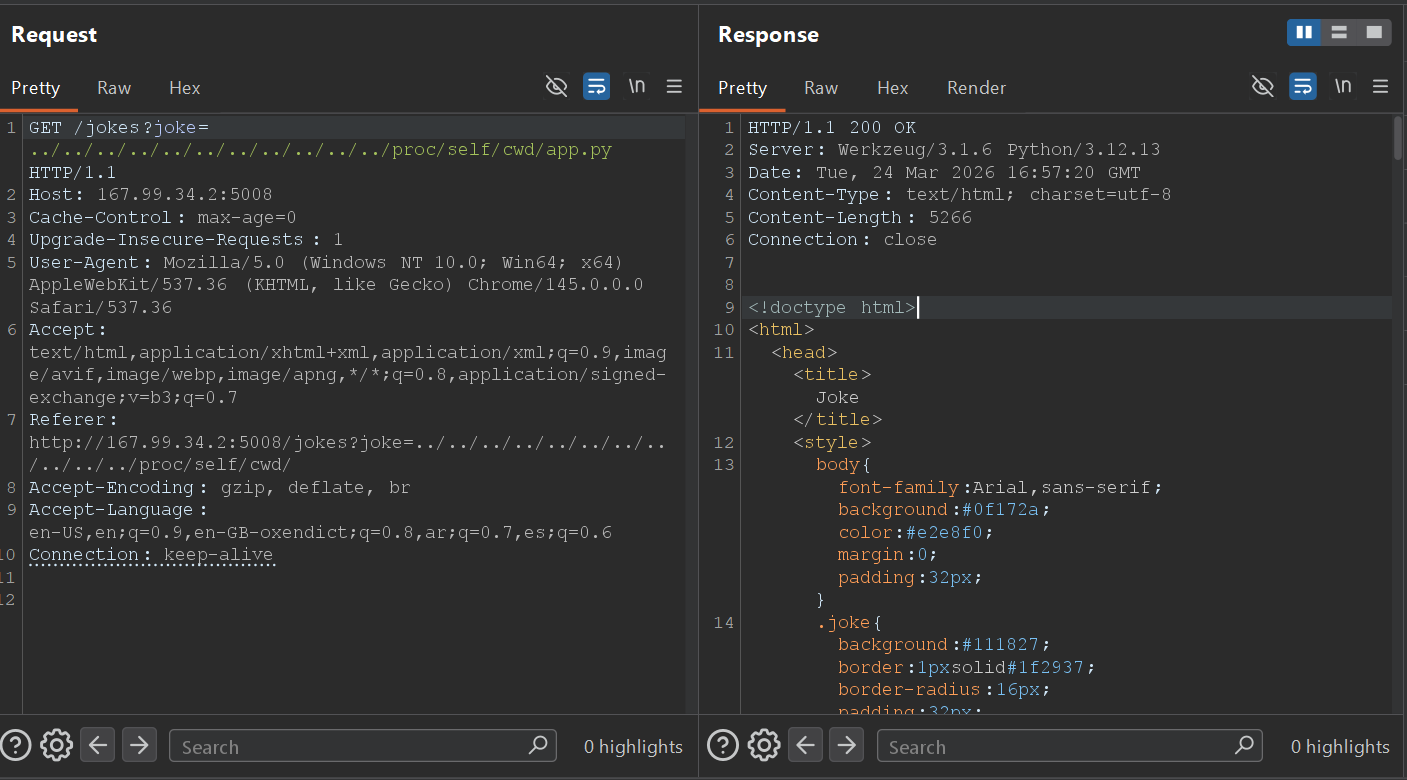This screenshot has width=1407, height=780.
Task: Click HTTP/1.1 200 OK status line
Action: [832, 127]
